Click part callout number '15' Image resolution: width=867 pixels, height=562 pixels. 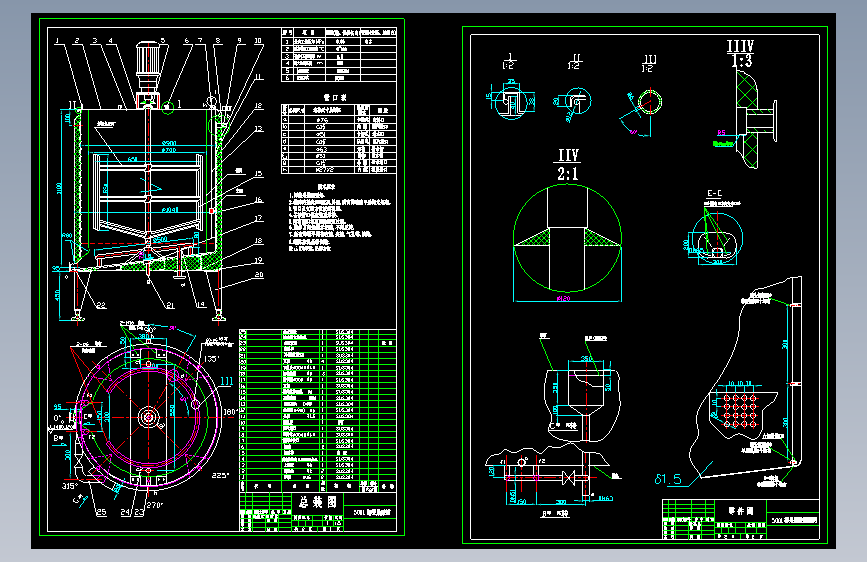click(258, 174)
